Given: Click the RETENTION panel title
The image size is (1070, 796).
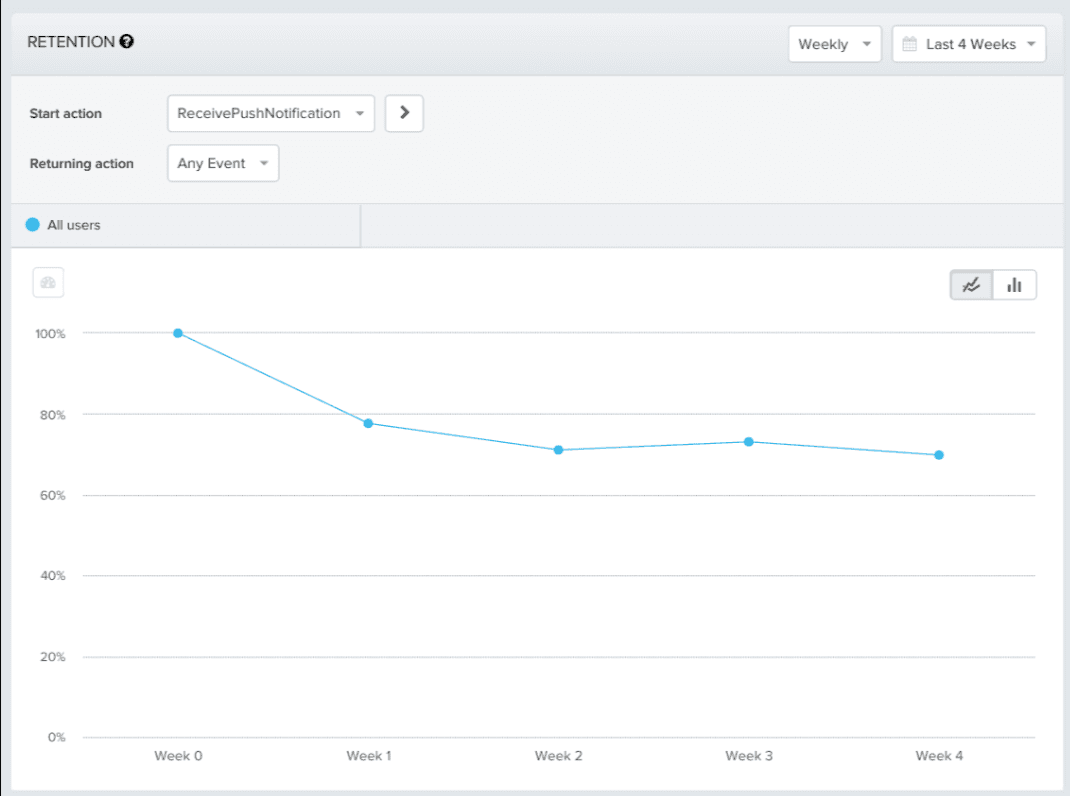Looking at the screenshot, I should [x=70, y=42].
